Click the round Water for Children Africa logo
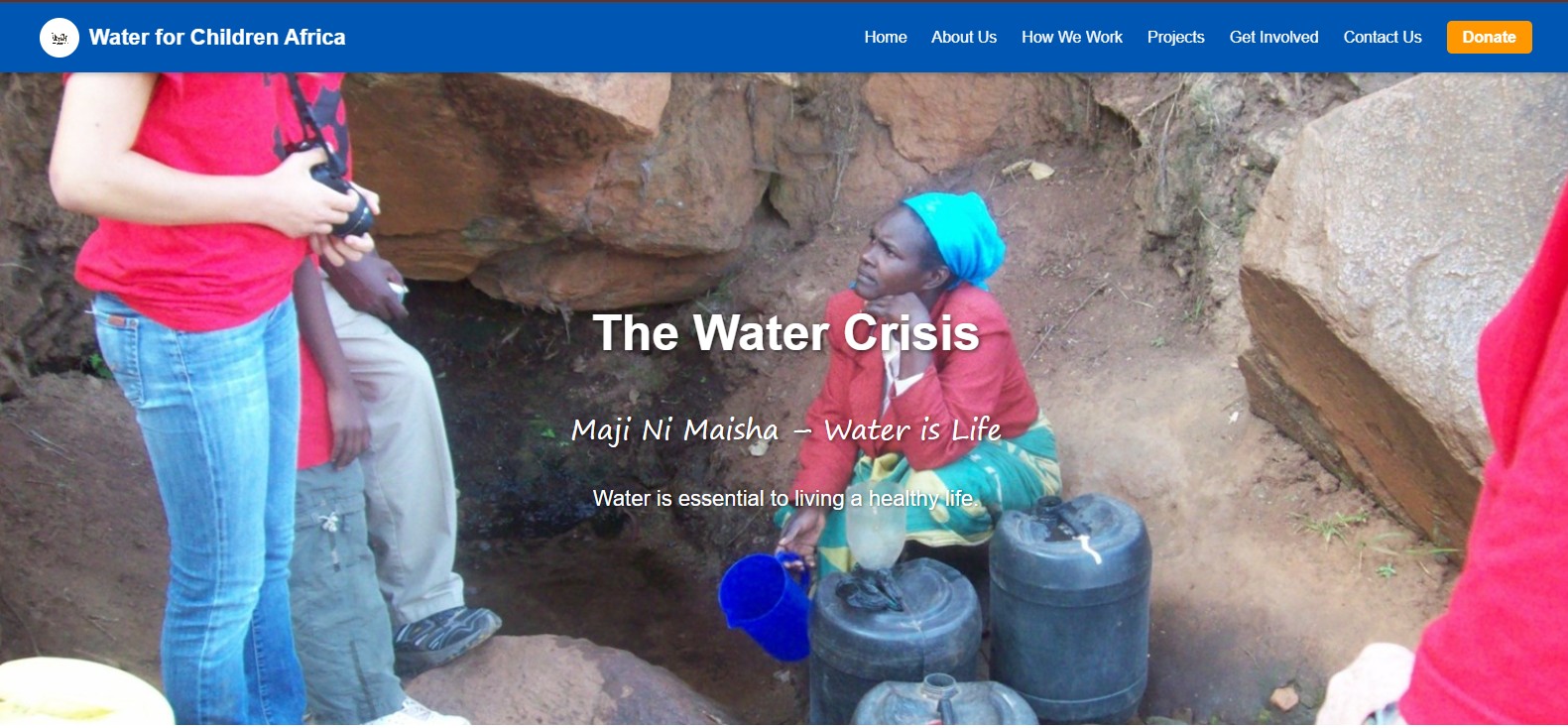Viewport: 1568px width, 728px height. point(60,38)
